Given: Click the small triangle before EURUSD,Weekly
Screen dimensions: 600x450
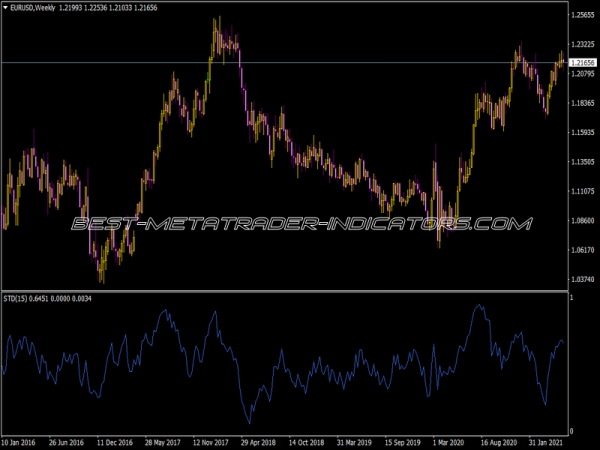Looking at the screenshot, I should (5, 8).
